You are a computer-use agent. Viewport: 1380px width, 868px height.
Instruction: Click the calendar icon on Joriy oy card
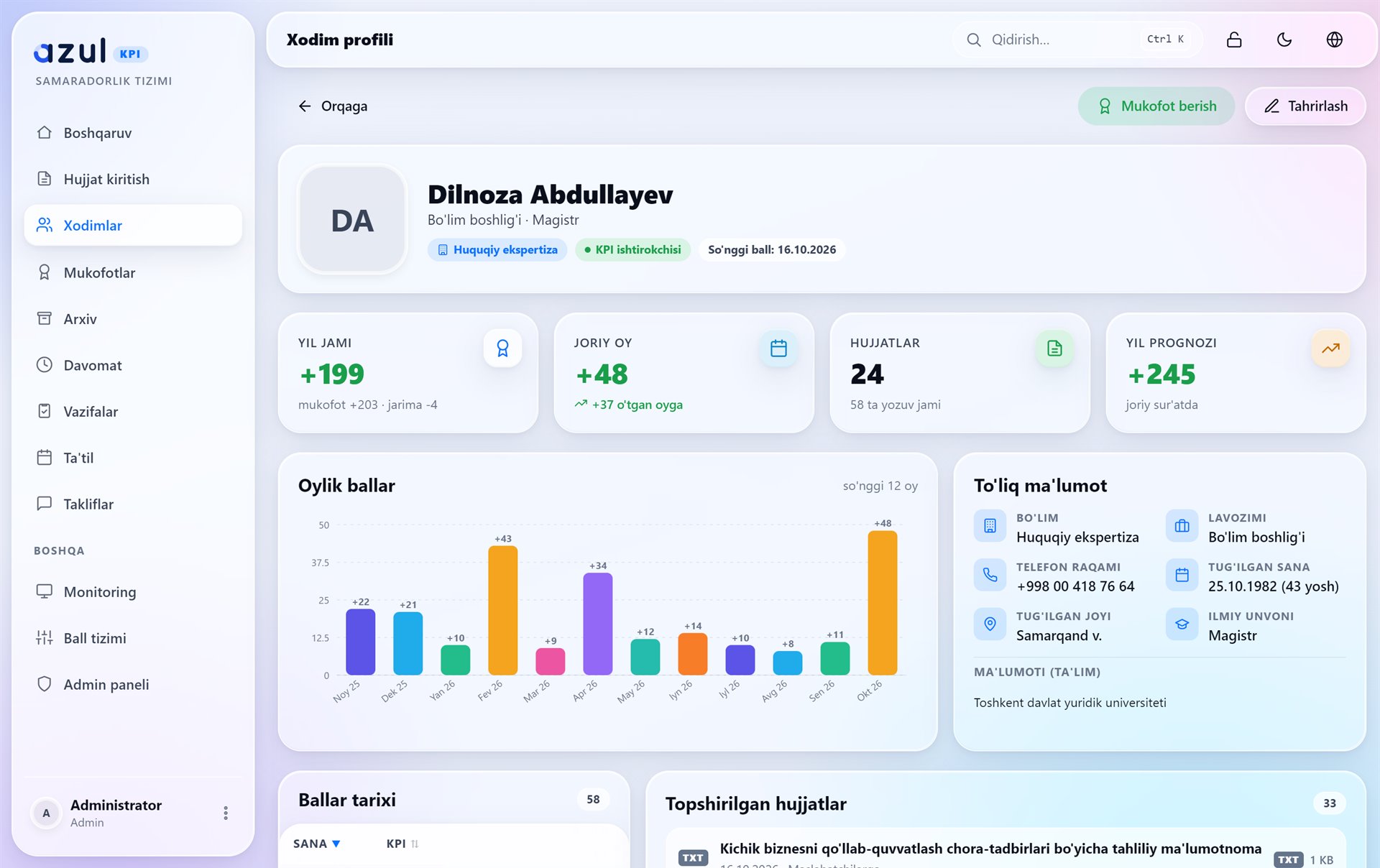pos(778,348)
